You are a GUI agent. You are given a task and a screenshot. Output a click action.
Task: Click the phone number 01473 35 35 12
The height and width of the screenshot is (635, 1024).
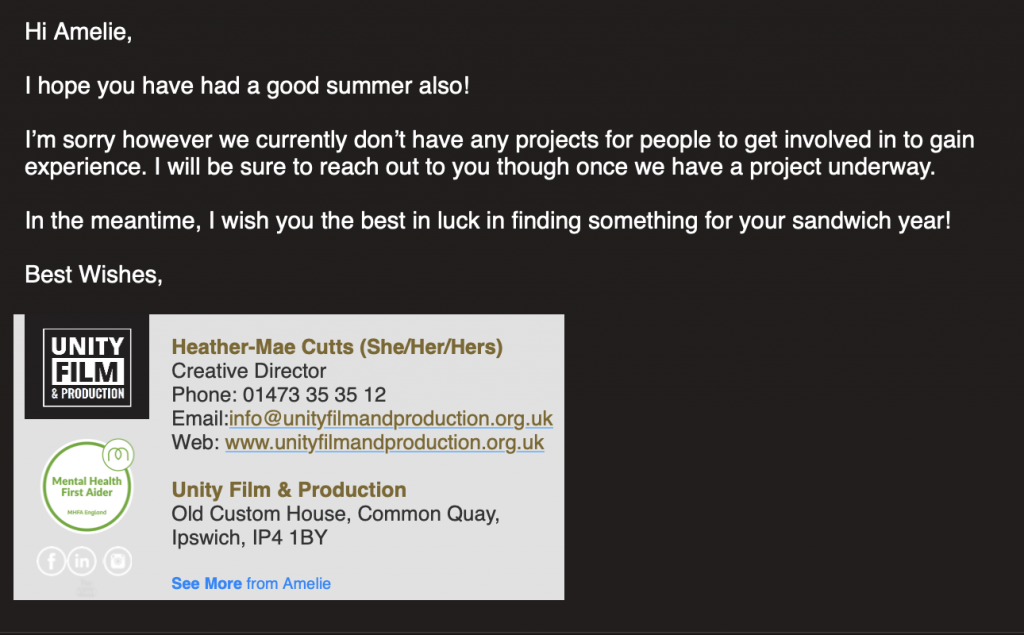(x=314, y=395)
